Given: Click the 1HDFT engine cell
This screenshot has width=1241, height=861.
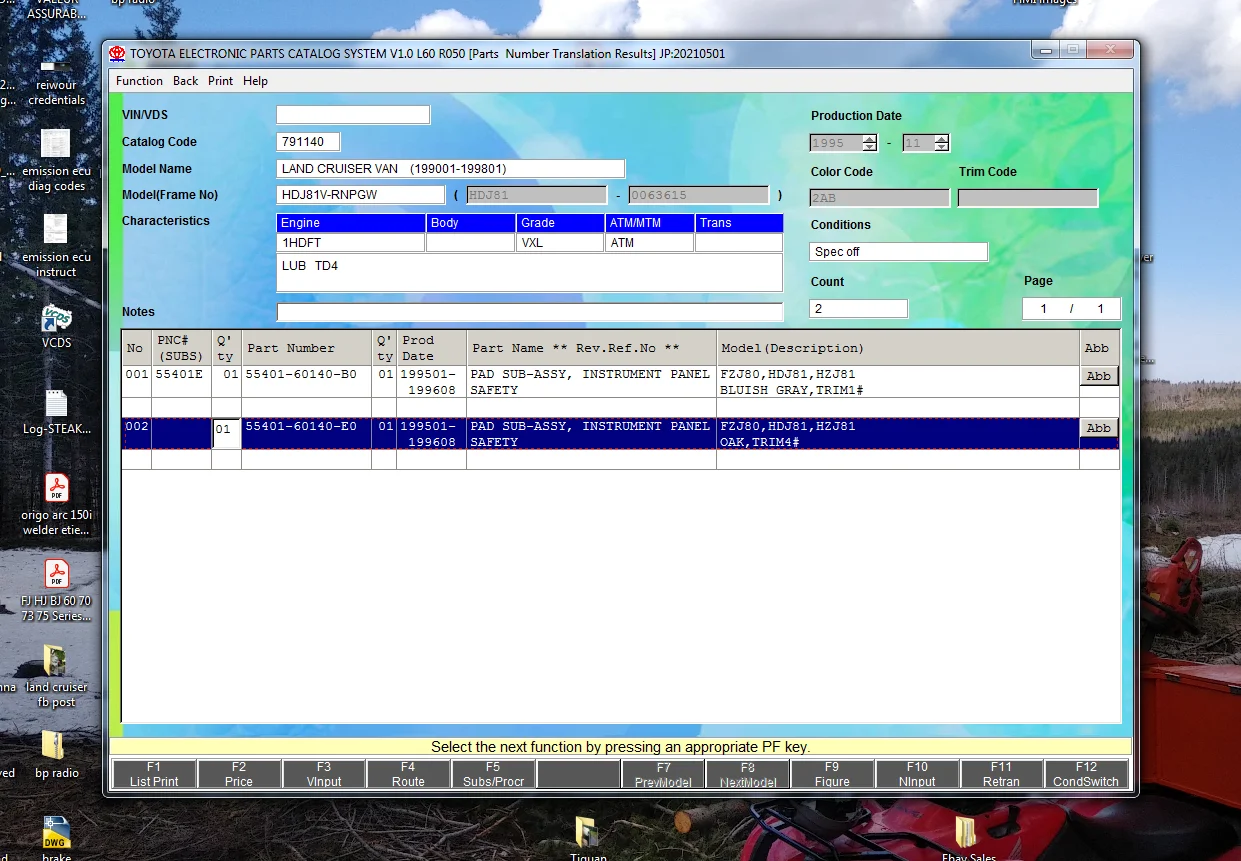Looking at the screenshot, I should pos(351,243).
